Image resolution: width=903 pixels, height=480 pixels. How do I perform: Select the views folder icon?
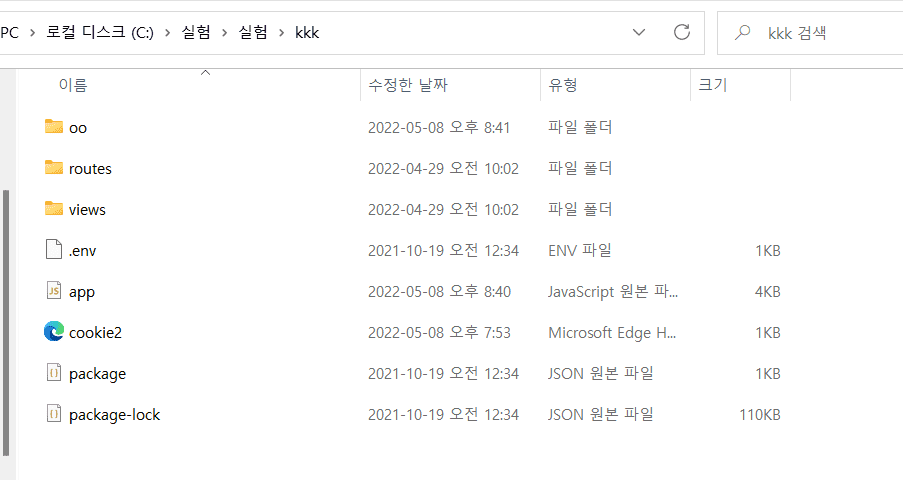54,208
